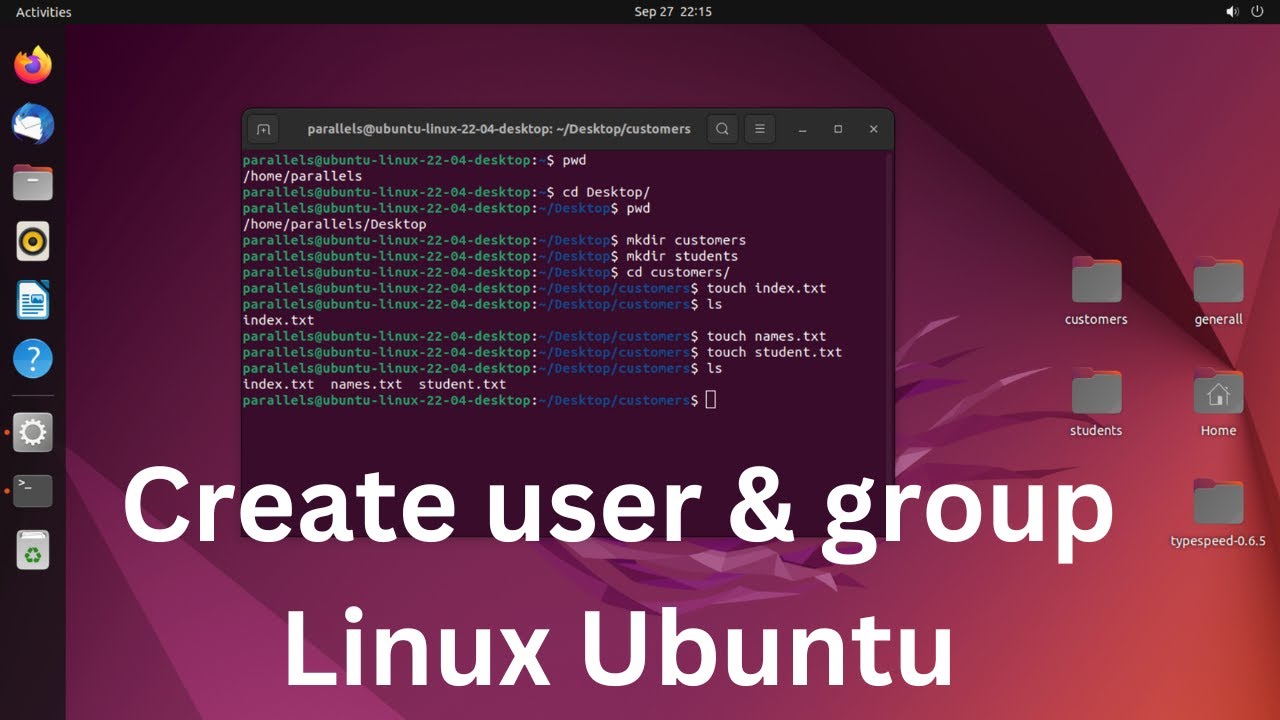Click the 'cd customers/' command line
This screenshot has height=720, width=1280.
tap(486, 272)
